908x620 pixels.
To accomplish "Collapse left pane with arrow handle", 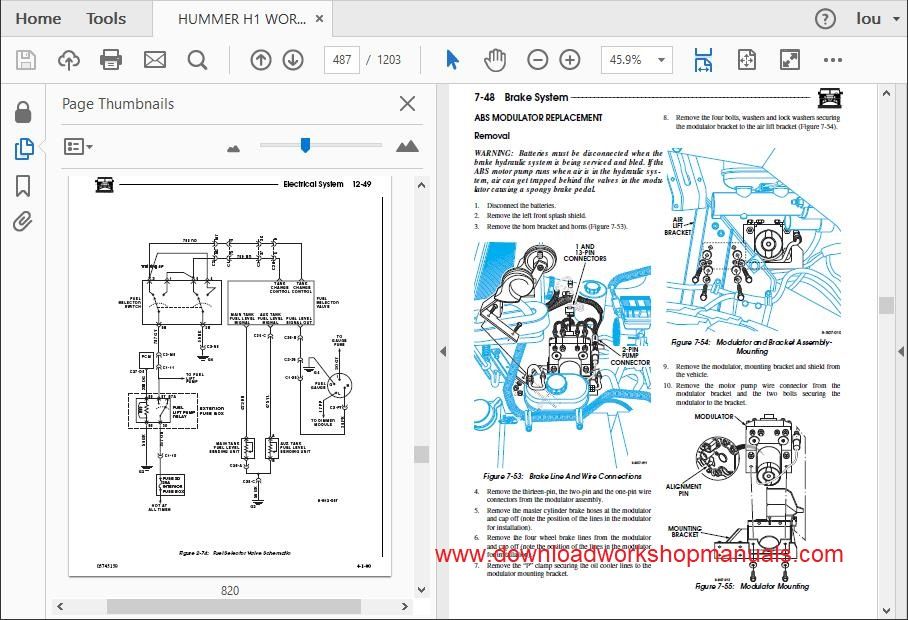I will coord(443,351).
